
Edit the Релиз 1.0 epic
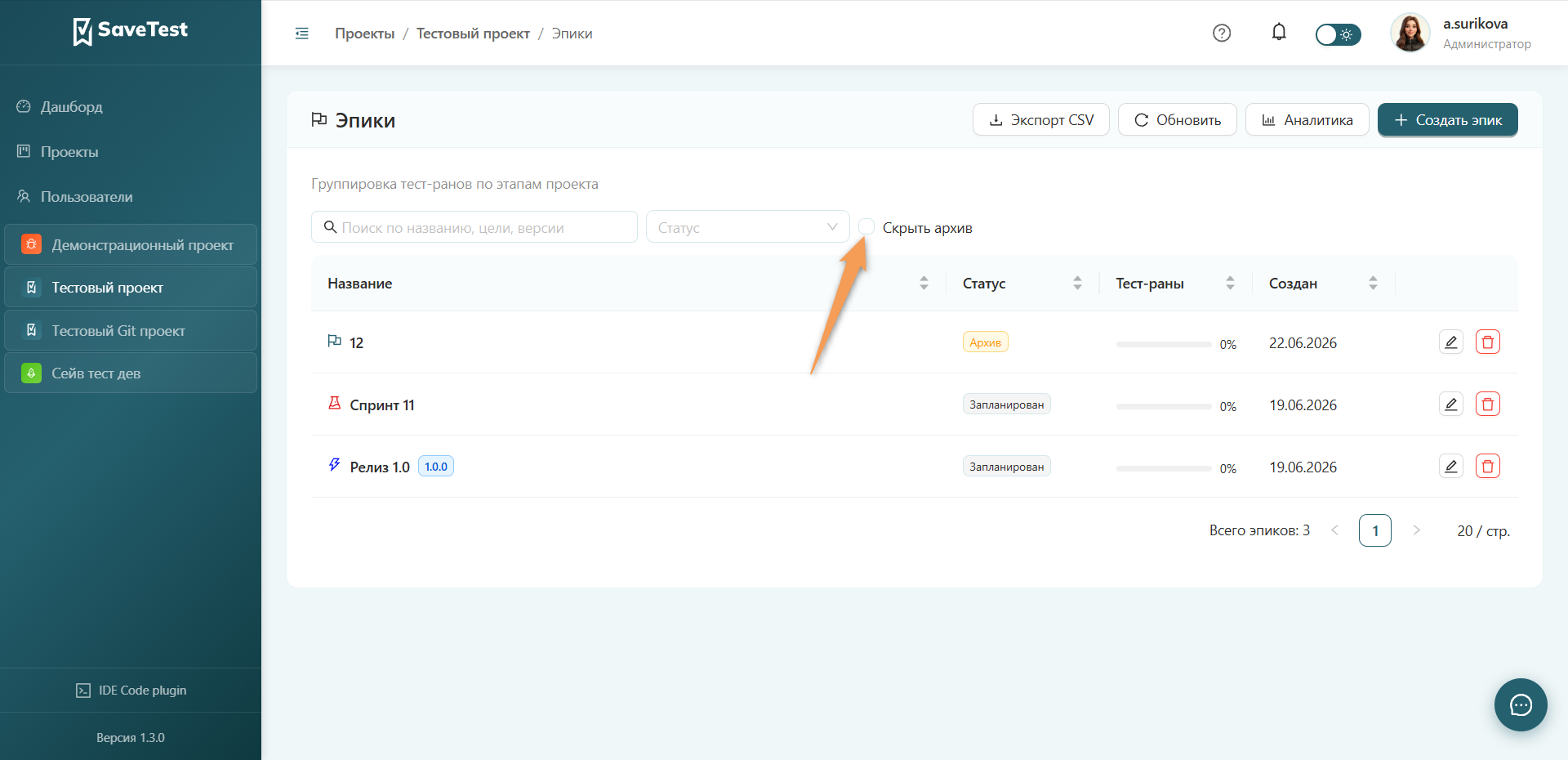[x=1451, y=467]
